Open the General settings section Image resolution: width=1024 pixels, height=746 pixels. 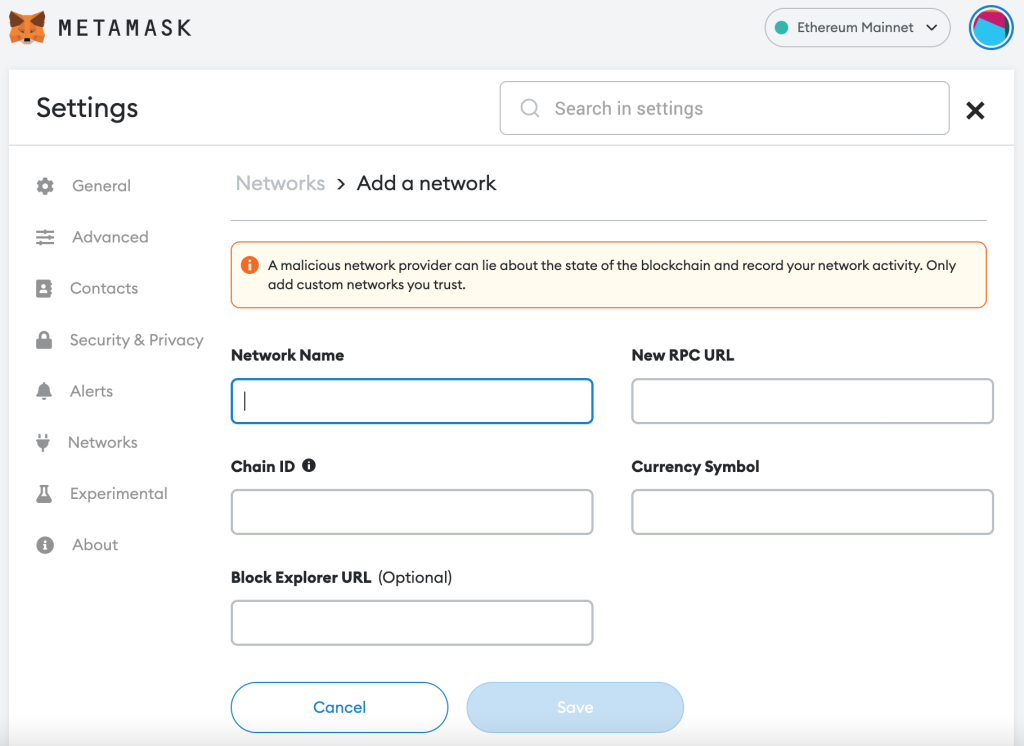(101, 186)
